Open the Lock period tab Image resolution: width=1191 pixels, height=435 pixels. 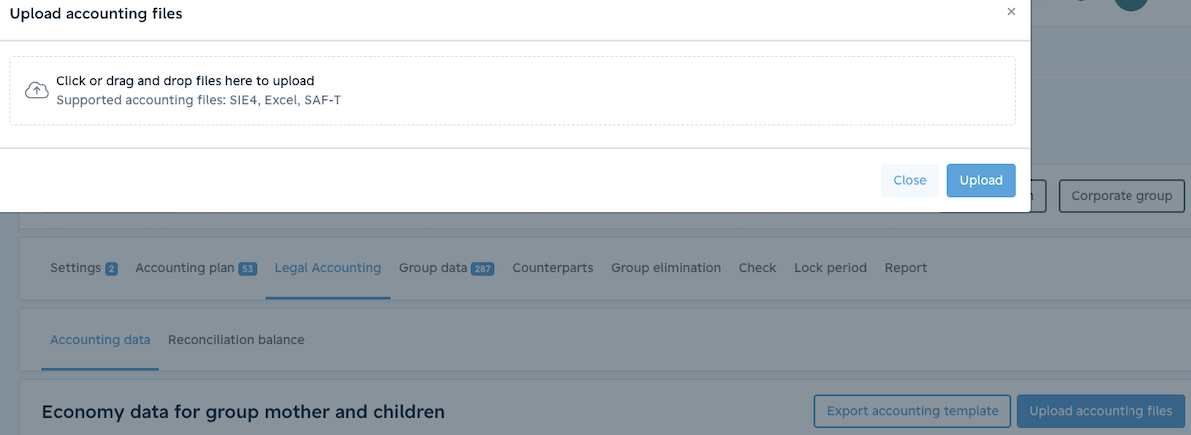[x=830, y=268]
